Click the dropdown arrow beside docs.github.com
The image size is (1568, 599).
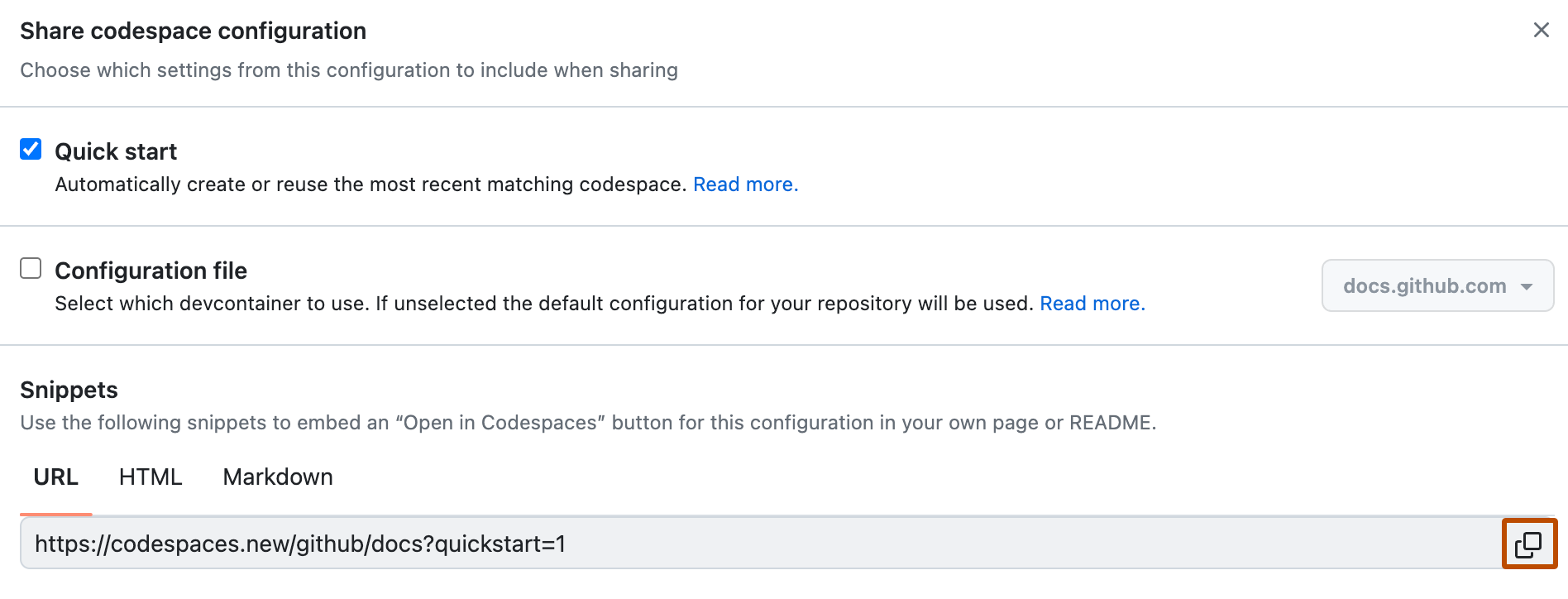(1524, 286)
